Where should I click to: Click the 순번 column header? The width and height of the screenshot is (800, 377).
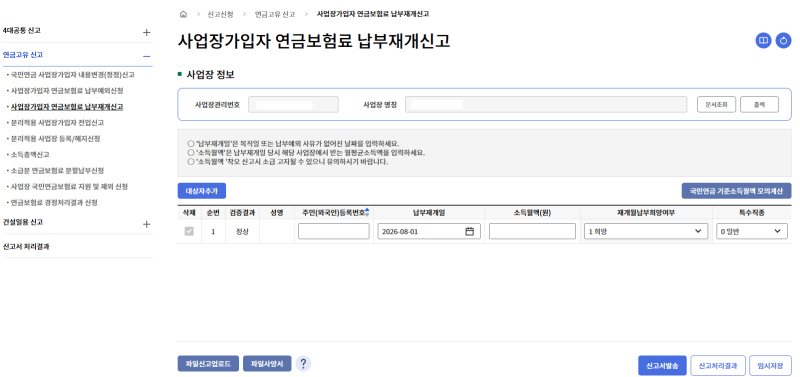(x=213, y=212)
